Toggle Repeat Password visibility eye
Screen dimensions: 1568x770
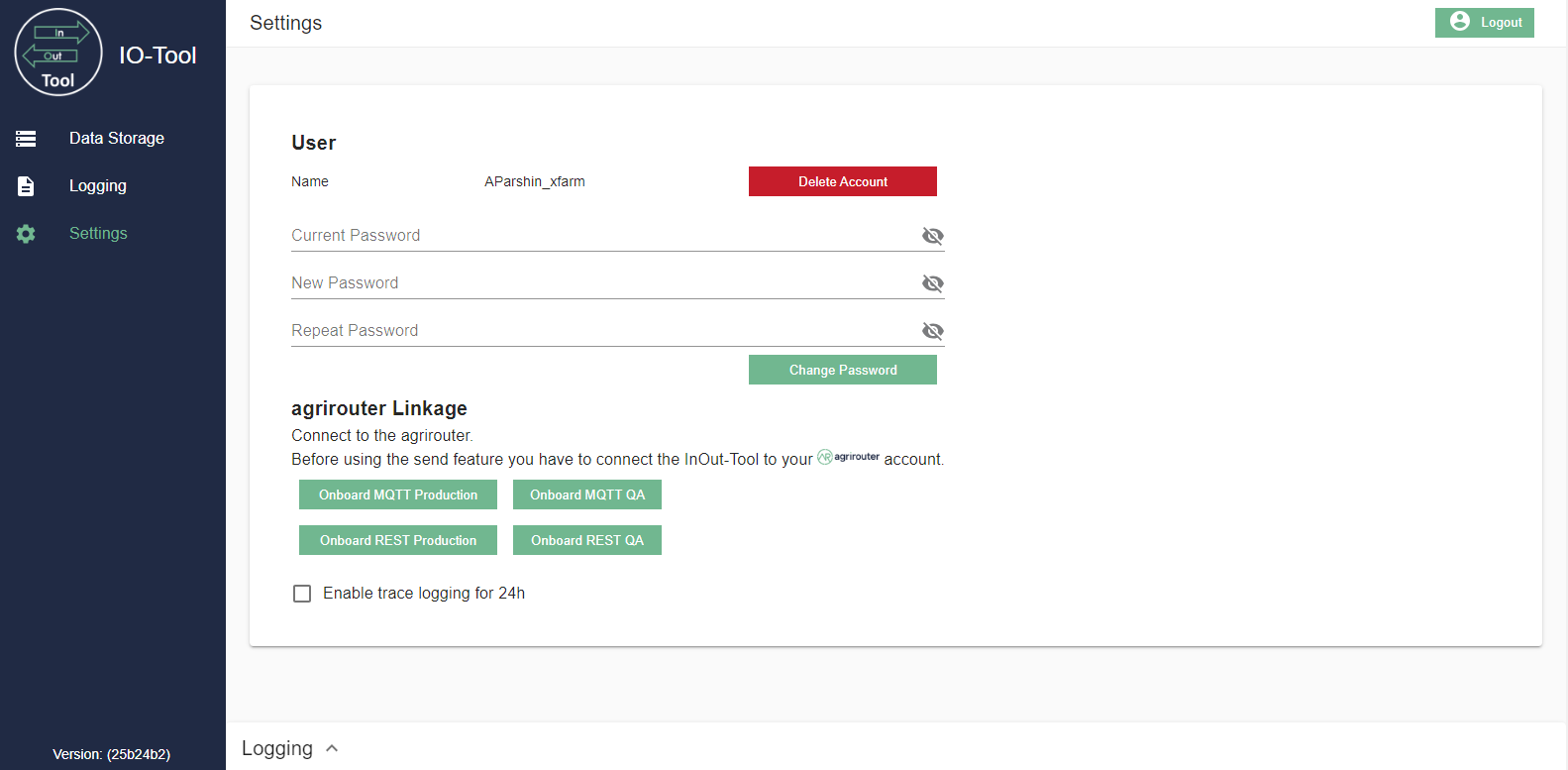932,331
